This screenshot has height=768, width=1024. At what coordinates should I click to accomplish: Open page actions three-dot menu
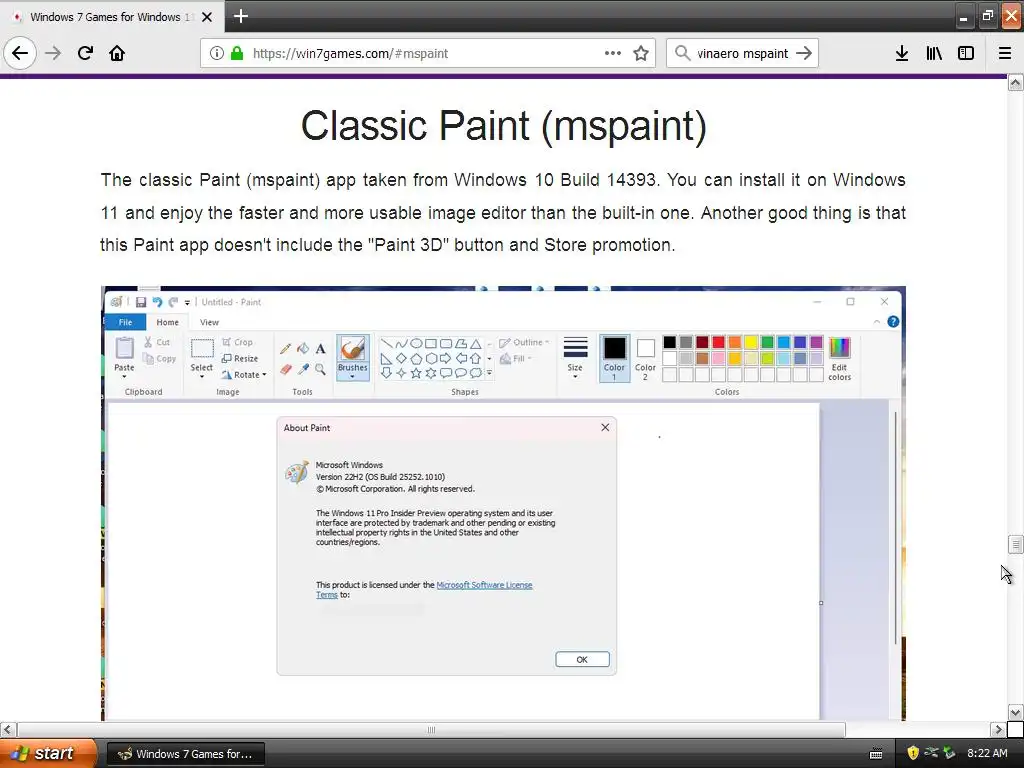613,54
